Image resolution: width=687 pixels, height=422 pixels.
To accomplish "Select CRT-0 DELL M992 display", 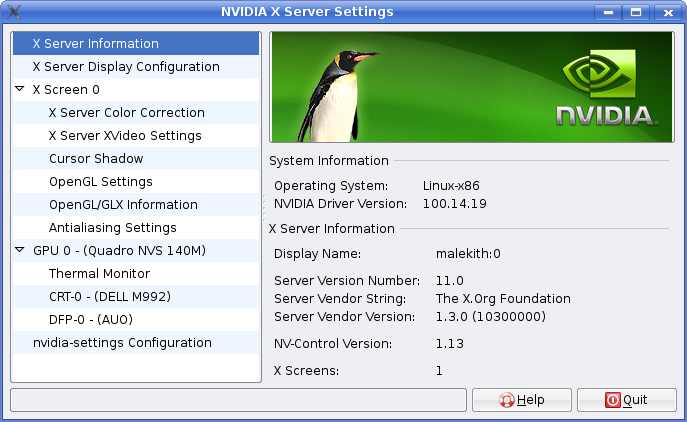I will pyautogui.click(x=100, y=297).
